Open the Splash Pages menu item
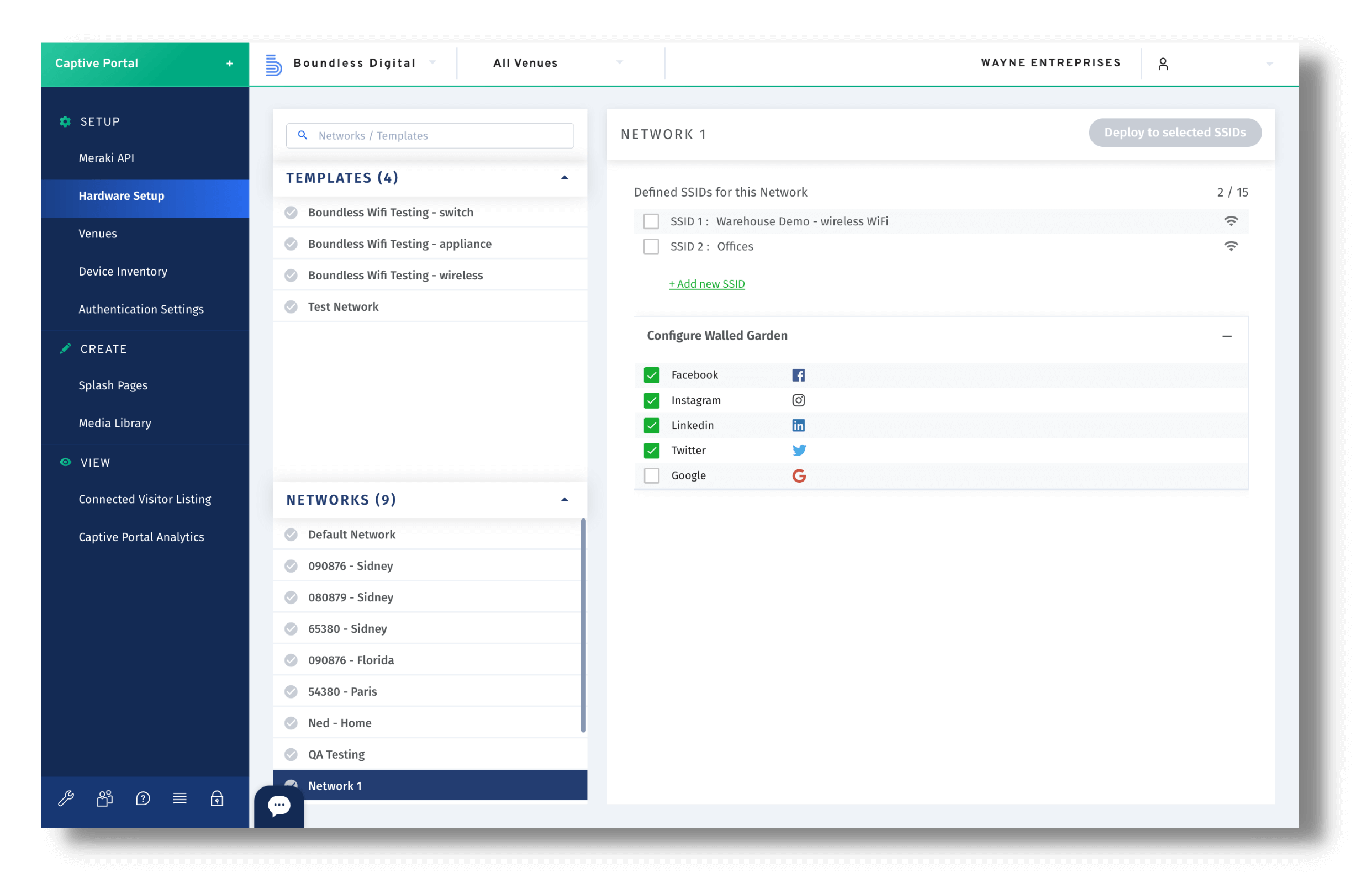The height and width of the screenshot is (873, 1372). (113, 385)
